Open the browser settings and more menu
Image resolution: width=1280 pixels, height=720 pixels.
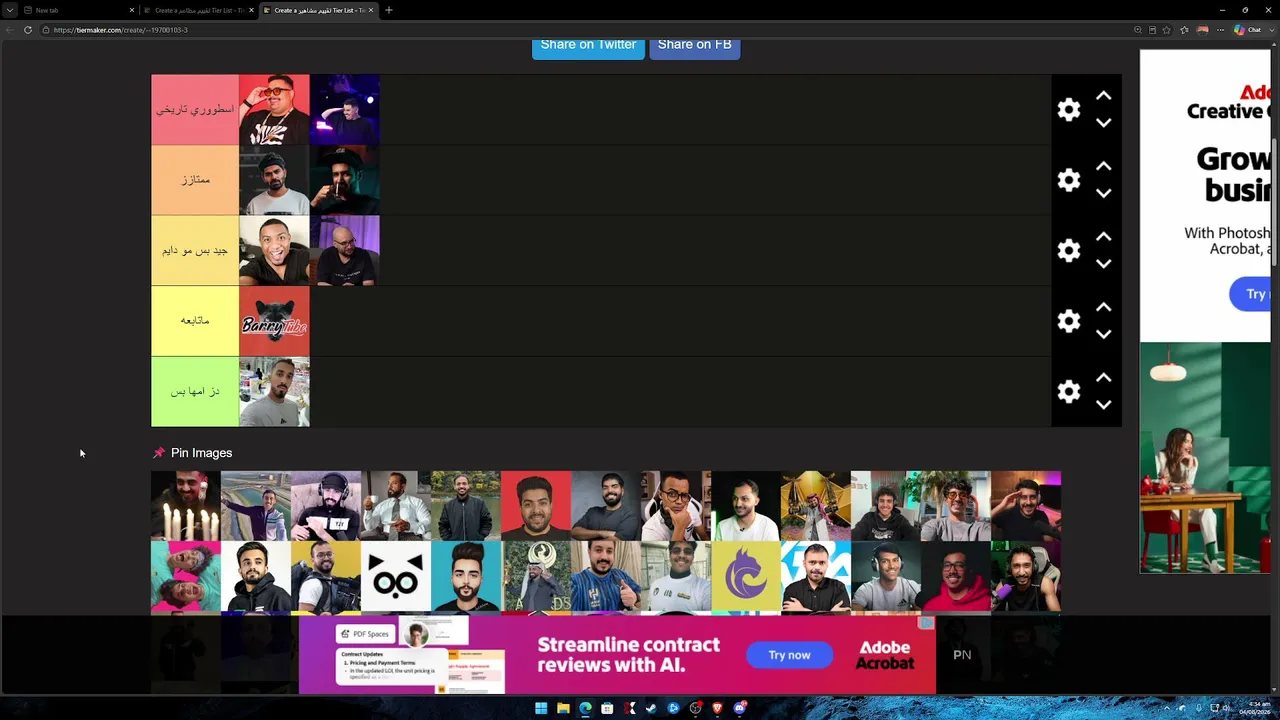point(1220,30)
